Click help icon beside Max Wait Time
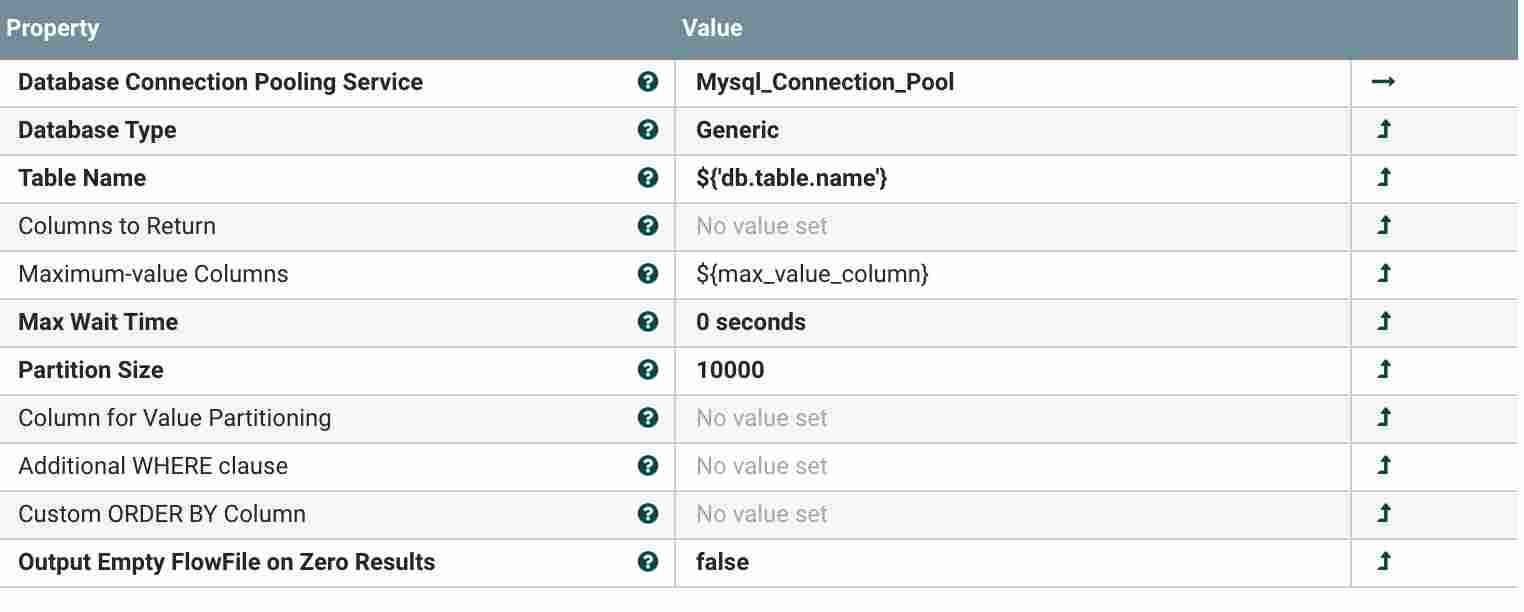1524x612 pixels. 647,322
